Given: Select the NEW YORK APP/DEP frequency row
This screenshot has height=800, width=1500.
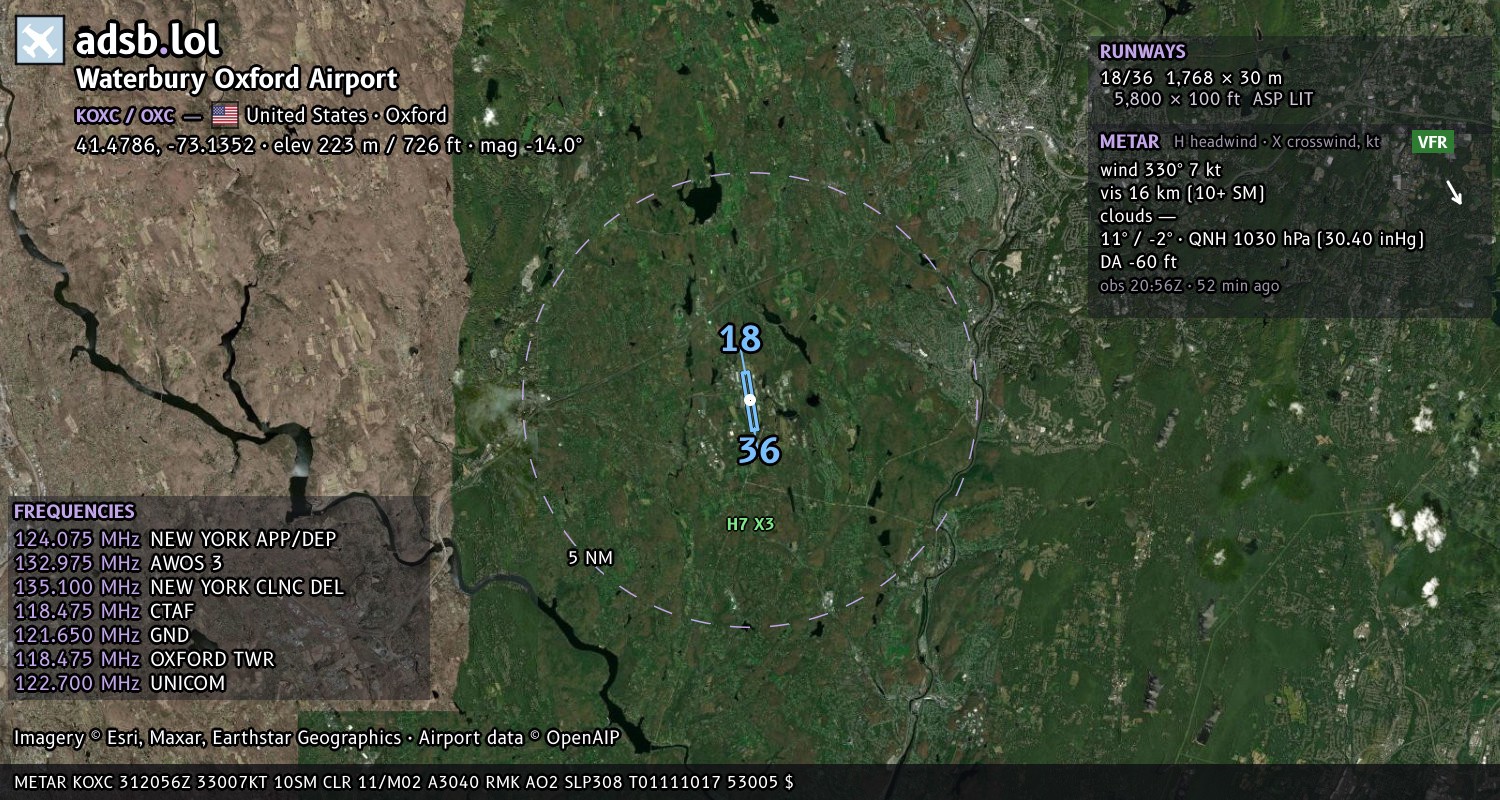Looking at the screenshot, I should coord(175,539).
